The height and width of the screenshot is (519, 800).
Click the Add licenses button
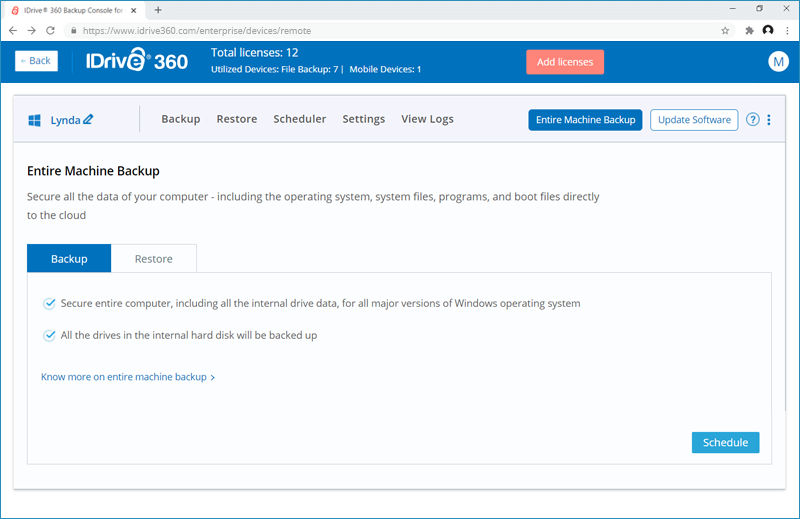[x=565, y=62]
